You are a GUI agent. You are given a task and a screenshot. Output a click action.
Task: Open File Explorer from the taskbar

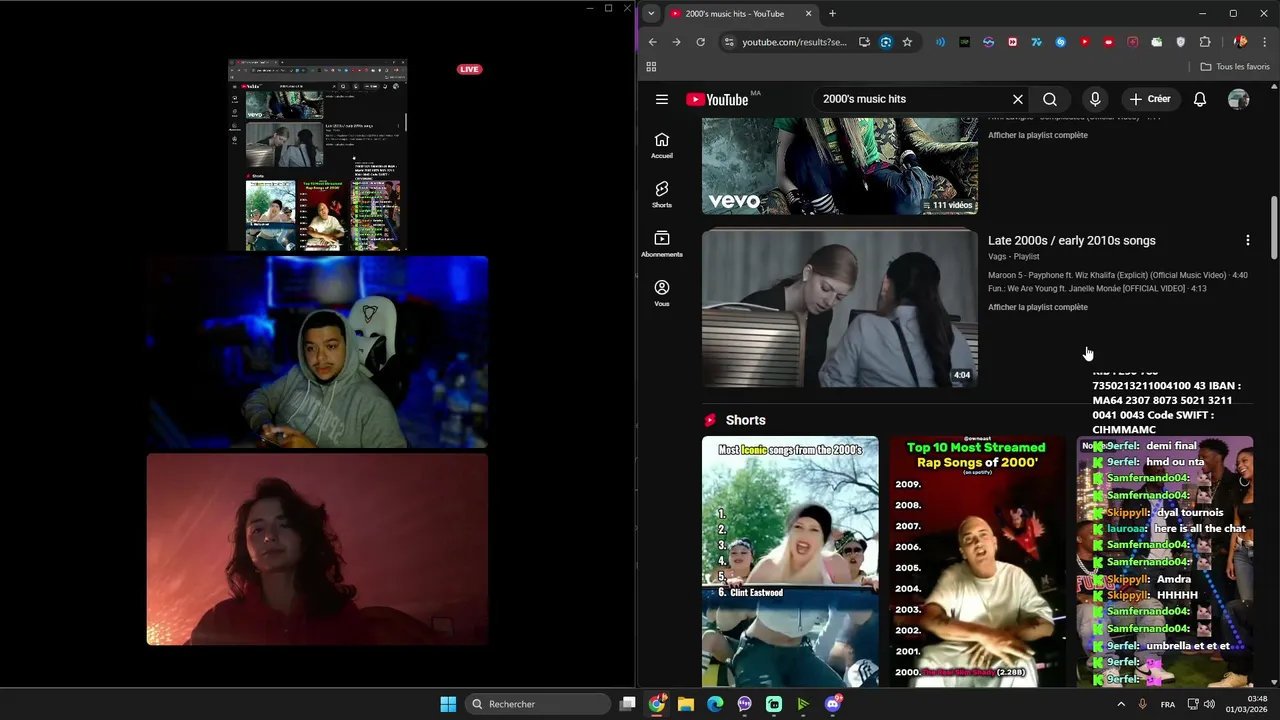pos(686,704)
